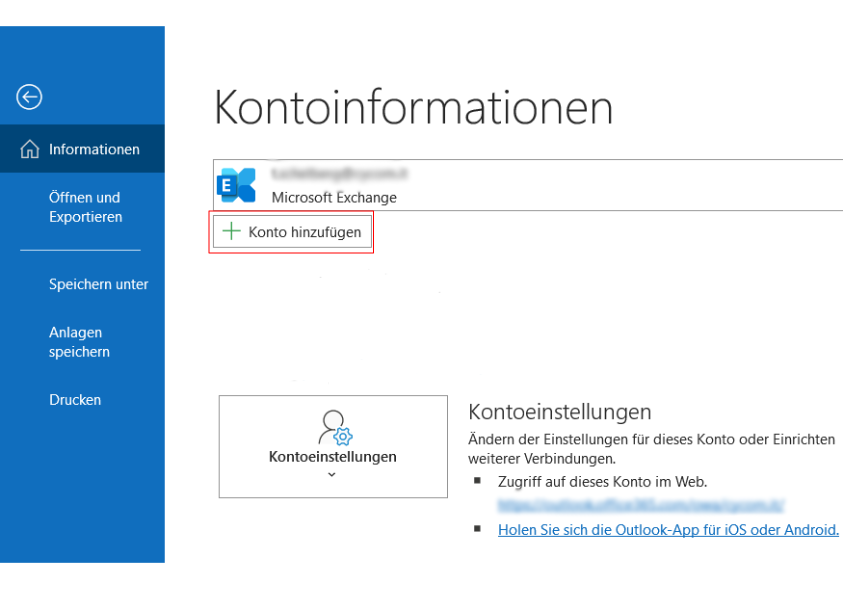Click the Kontoinformationen heading
This screenshot has width=843, height=589.
[x=413, y=107]
